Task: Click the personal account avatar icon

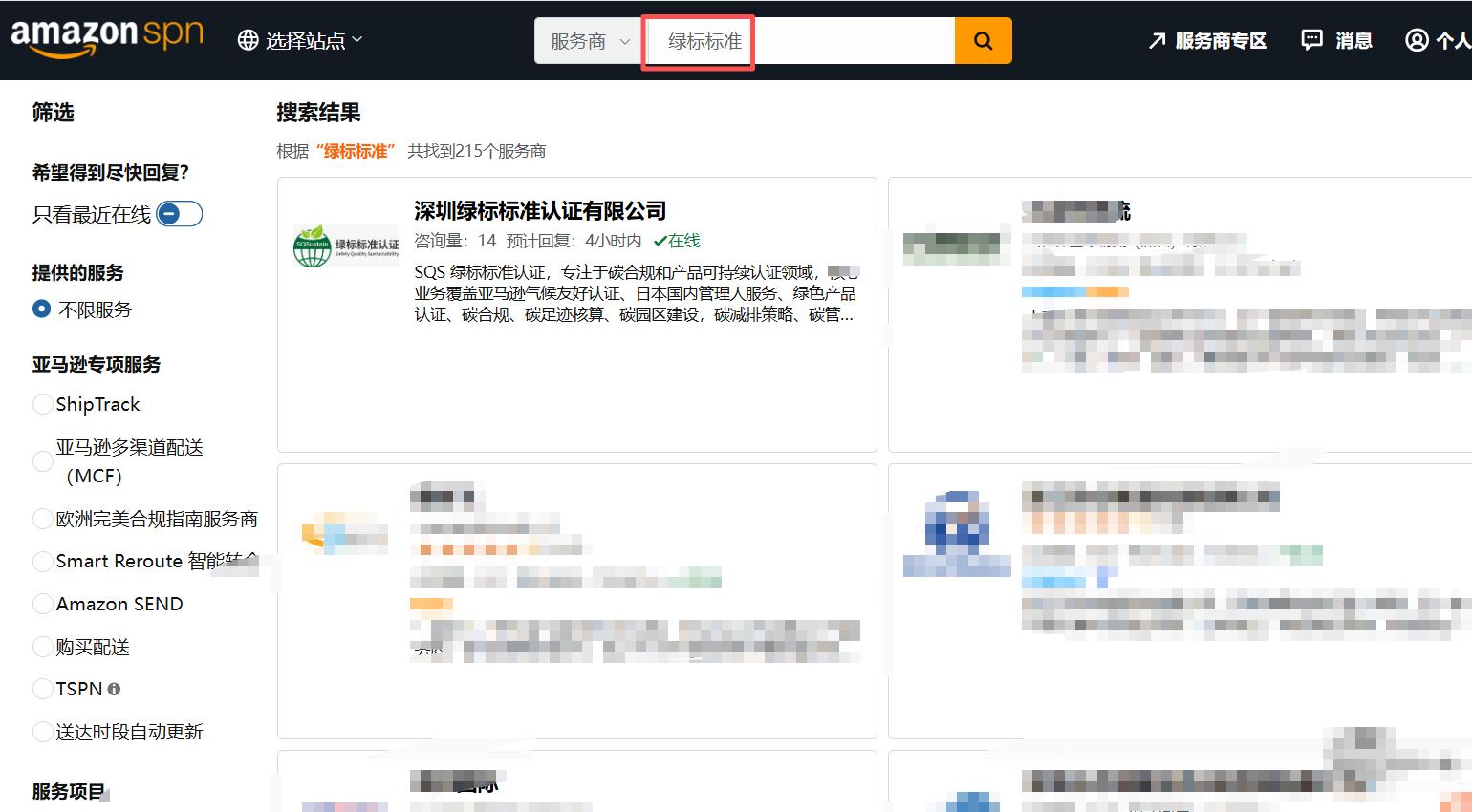Action: [x=1417, y=40]
